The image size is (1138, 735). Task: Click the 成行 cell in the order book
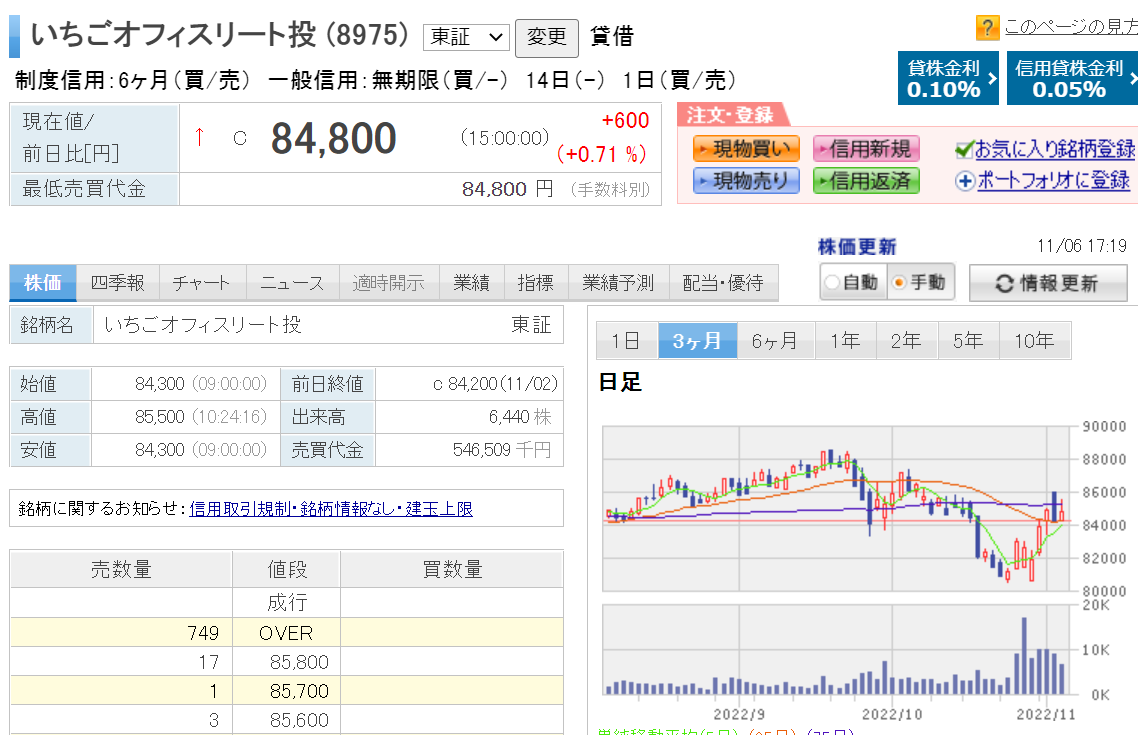point(287,603)
